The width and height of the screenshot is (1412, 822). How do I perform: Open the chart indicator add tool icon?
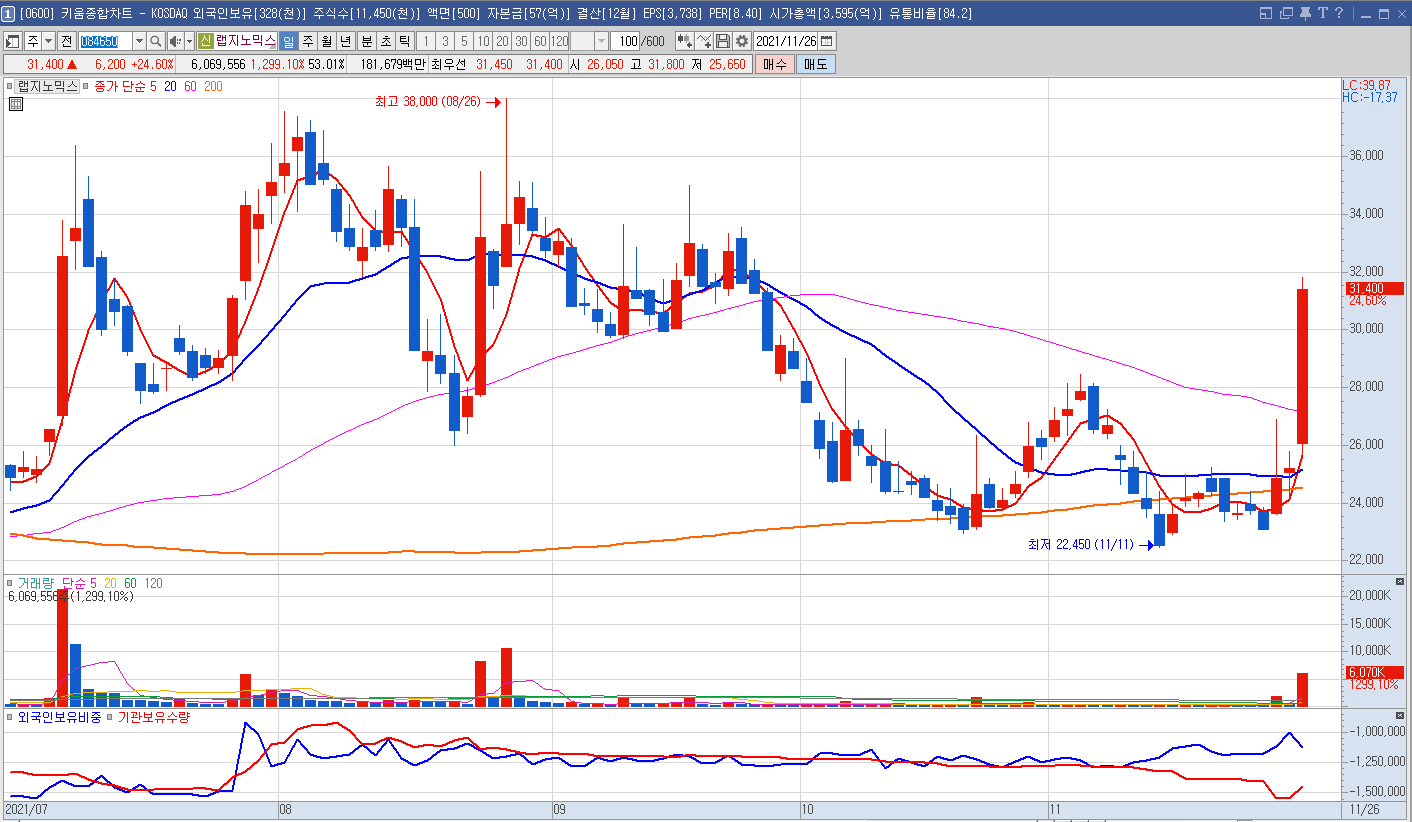point(685,41)
